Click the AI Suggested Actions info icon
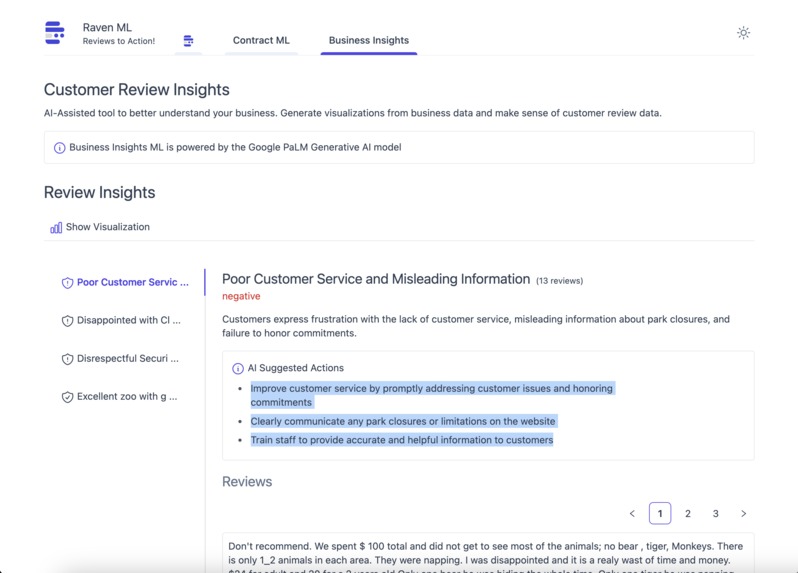The image size is (798, 573). click(238, 368)
